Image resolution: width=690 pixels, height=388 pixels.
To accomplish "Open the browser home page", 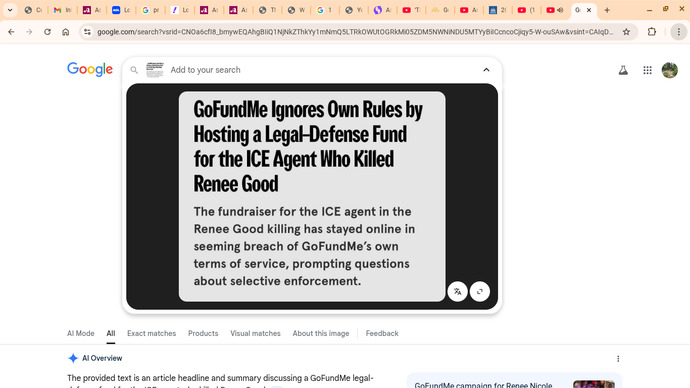I will tap(66, 32).
